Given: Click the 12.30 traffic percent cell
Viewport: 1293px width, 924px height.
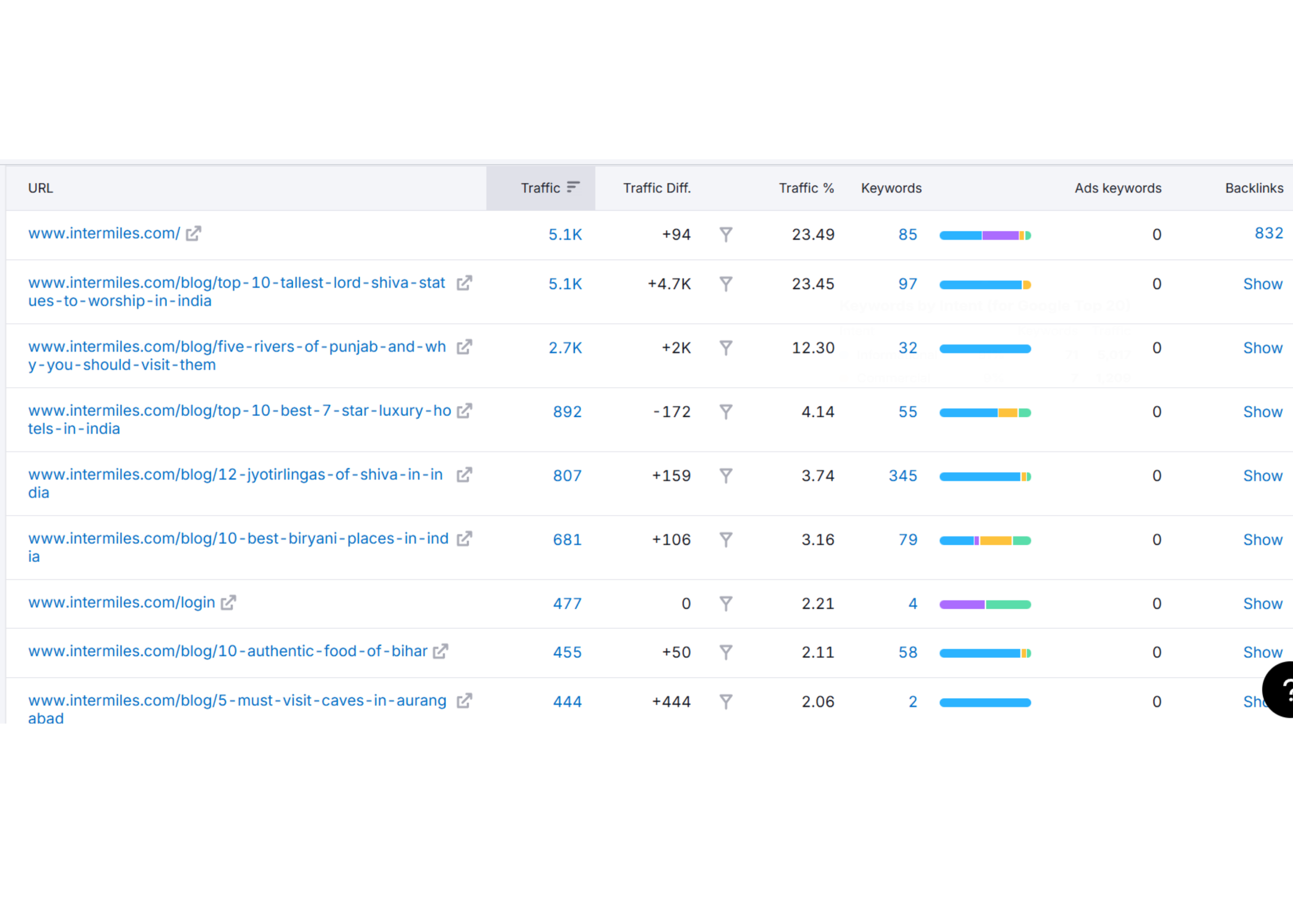Looking at the screenshot, I should 813,348.
